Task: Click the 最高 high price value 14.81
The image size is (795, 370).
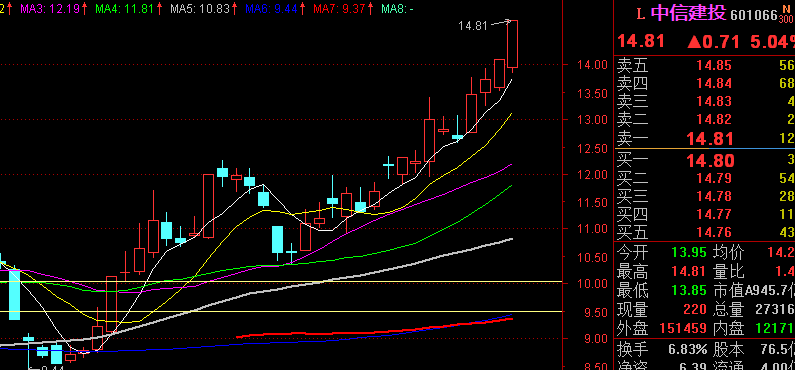Action: 689,272
